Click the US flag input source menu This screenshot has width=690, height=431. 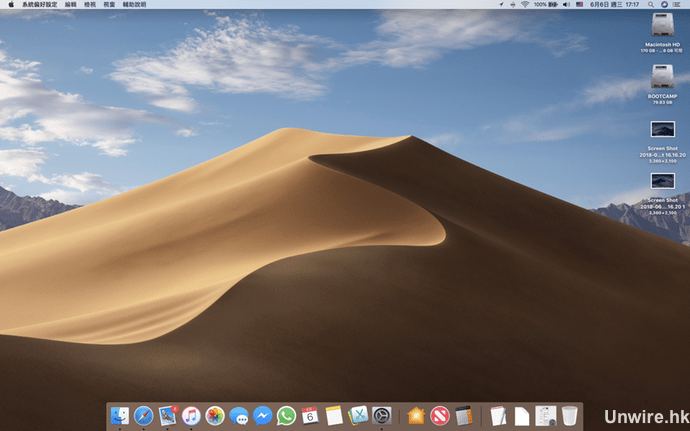(580, 4)
